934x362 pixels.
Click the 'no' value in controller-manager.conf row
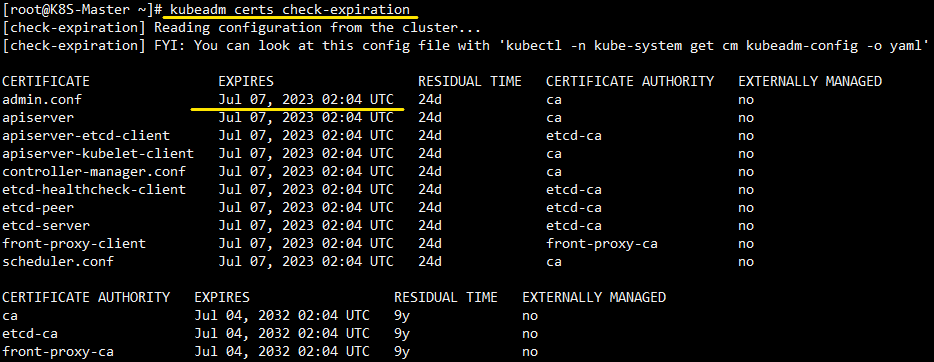746,173
